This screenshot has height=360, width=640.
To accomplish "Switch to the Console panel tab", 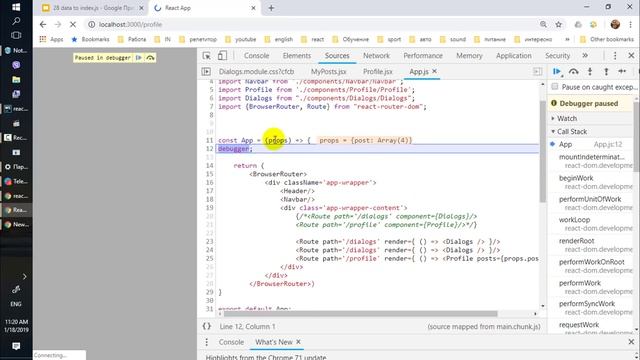I will tap(256, 56).
